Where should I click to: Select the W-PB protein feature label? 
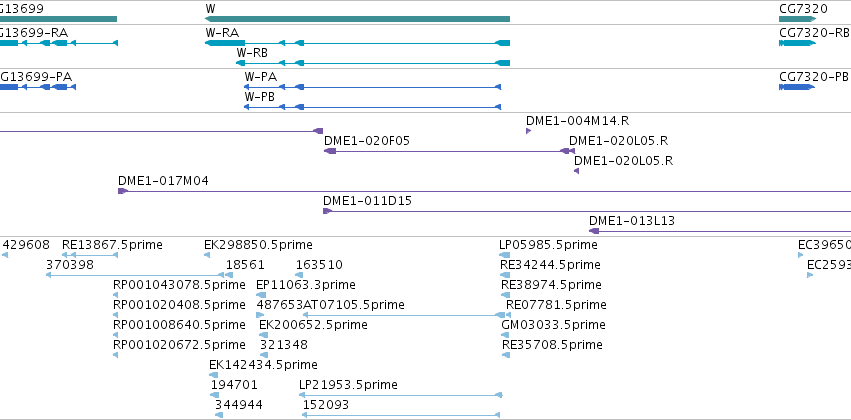tap(259, 97)
